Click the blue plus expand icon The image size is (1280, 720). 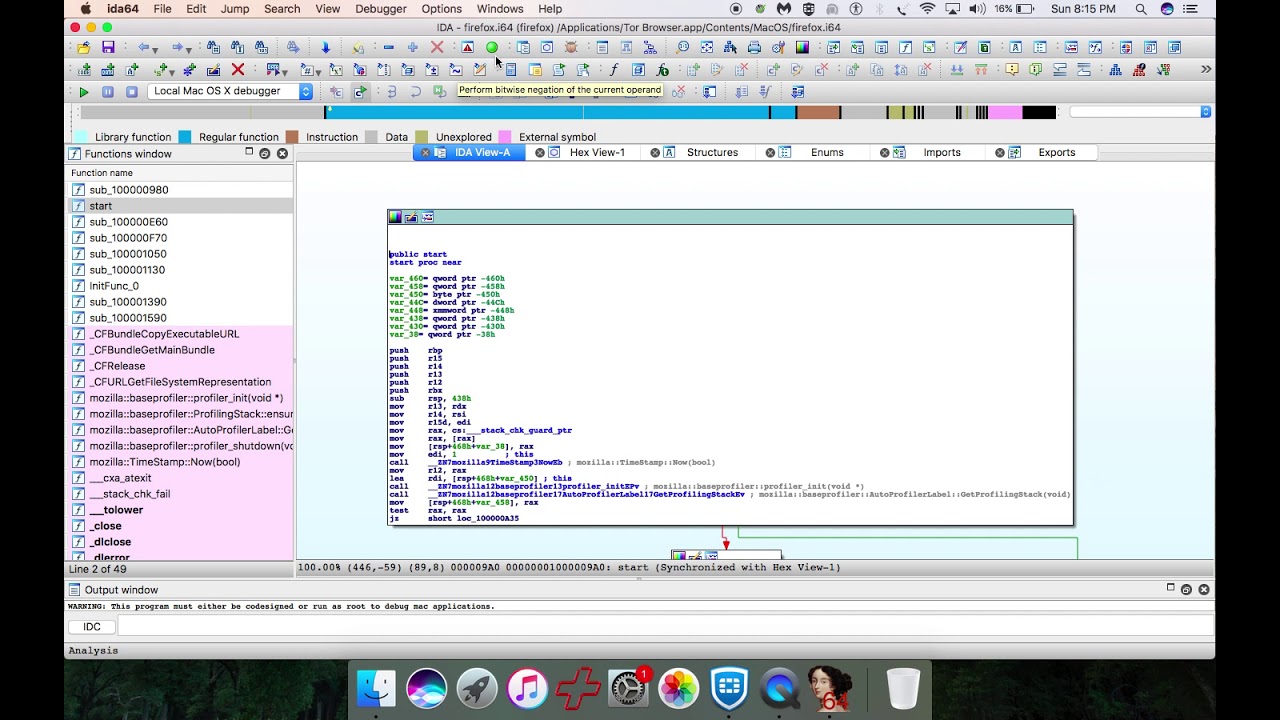tap(412, 47)
